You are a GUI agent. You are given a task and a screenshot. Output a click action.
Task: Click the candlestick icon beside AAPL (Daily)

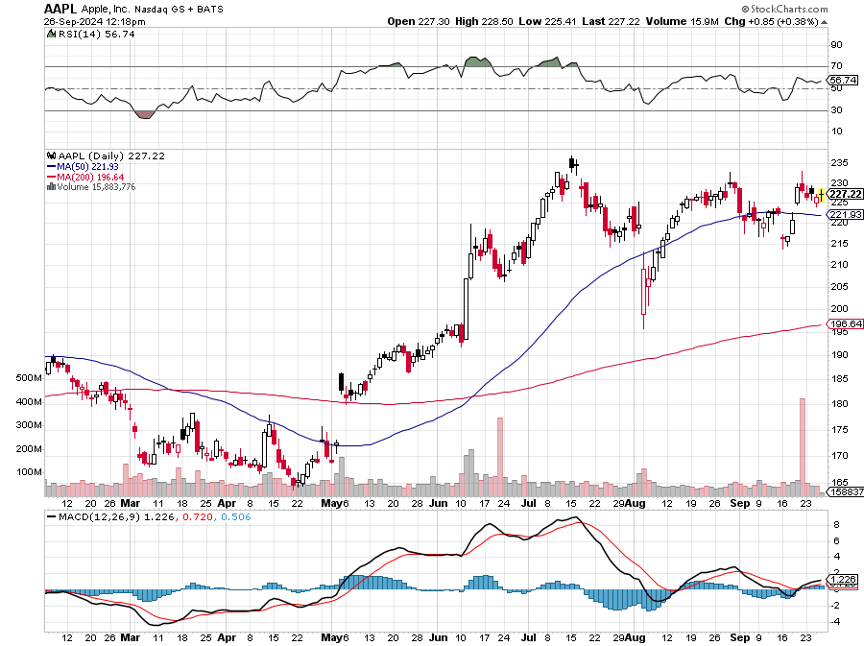(x=52, y=156)
